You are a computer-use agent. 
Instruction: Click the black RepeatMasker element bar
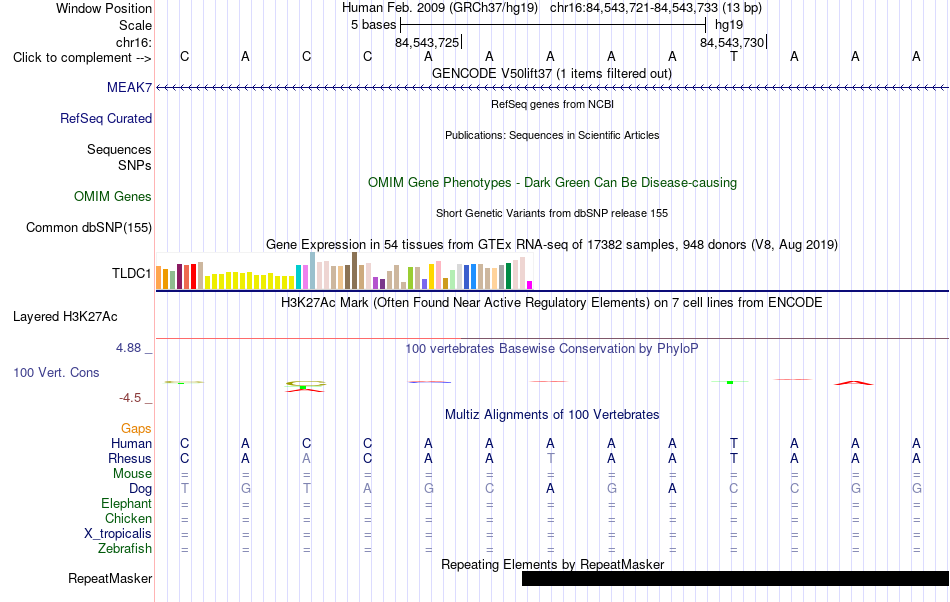pos(736,578)
